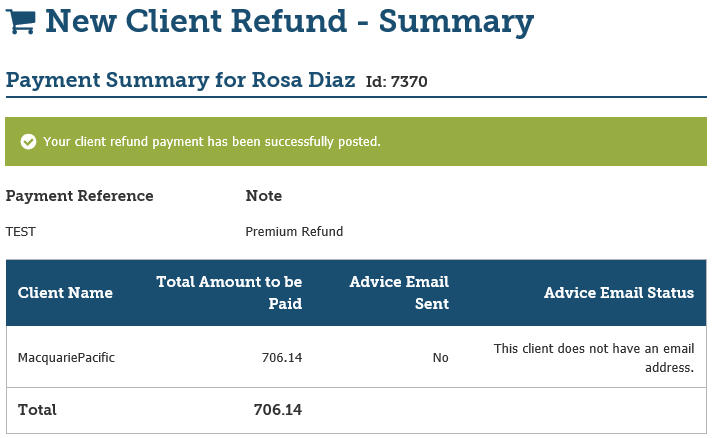Click the Advice Email Status column header
This screenshot has width=713, height=438.
(x=618, y=293)
